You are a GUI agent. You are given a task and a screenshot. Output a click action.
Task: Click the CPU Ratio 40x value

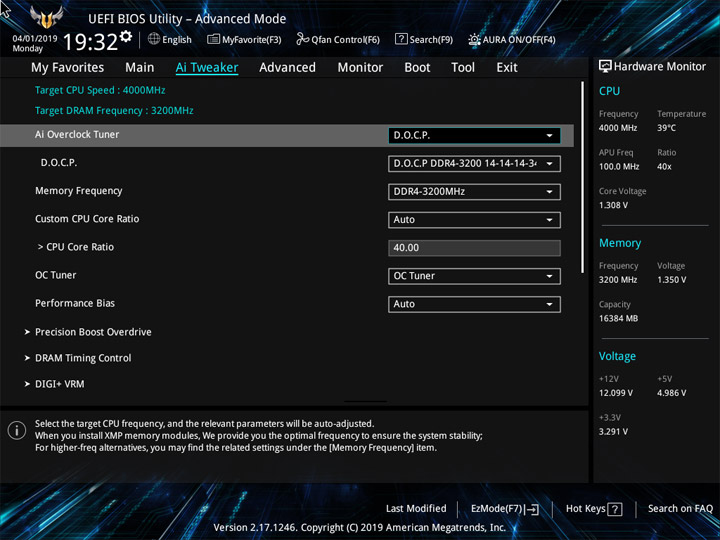pyautogui.click(x=664, y=167)
